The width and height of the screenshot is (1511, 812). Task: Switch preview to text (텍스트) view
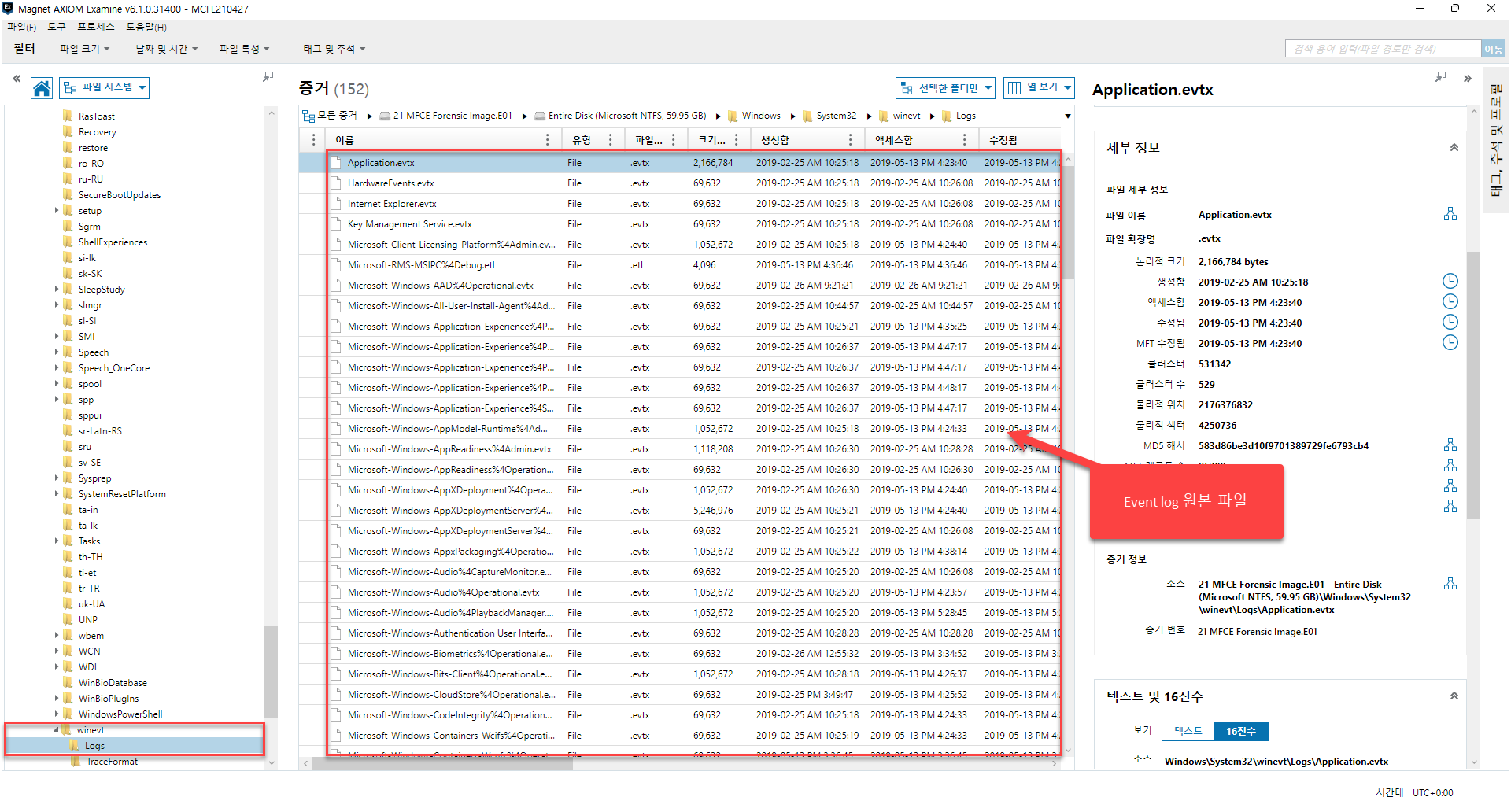click(1188, 732)
